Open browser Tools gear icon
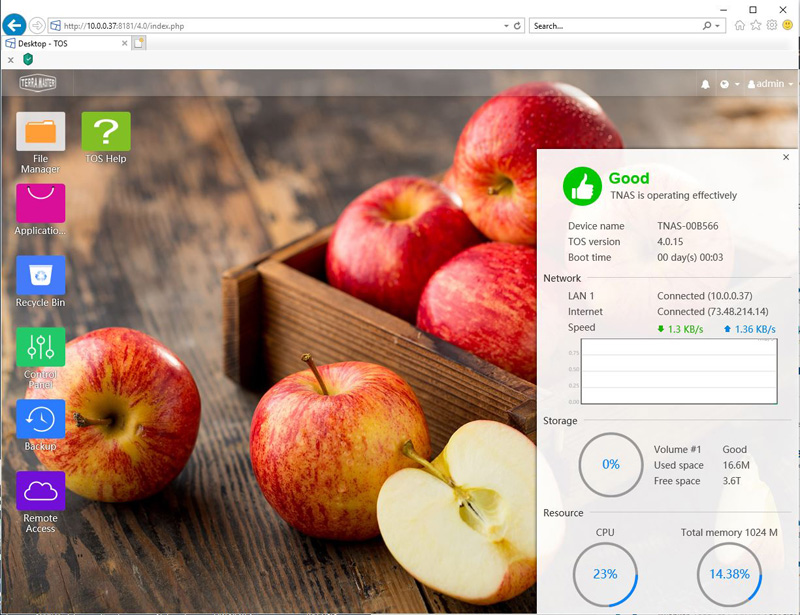The height and width of the screenshot is (615, 800). click(x=771, y=25)
